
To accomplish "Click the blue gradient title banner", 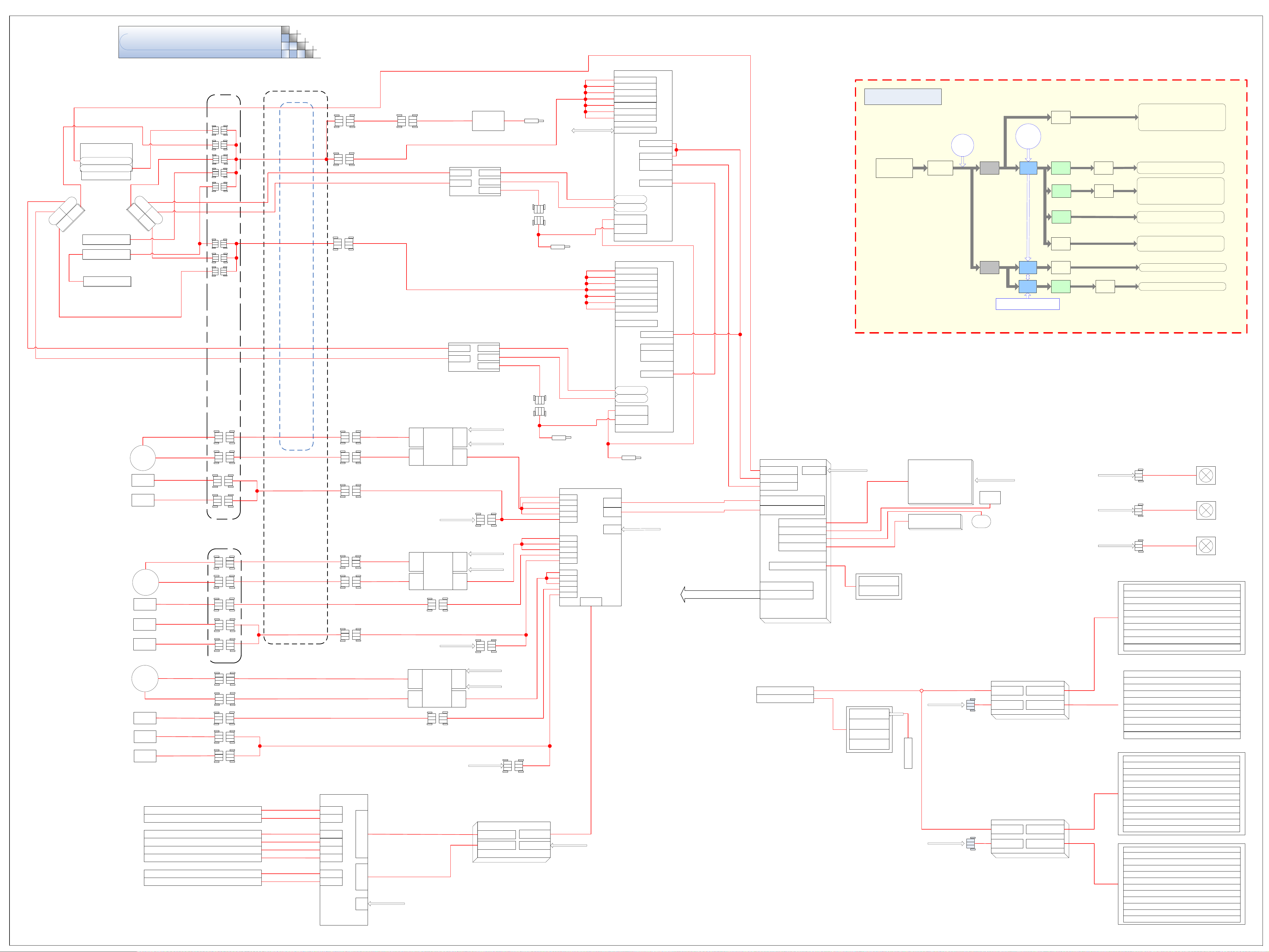I will (200, 42).
